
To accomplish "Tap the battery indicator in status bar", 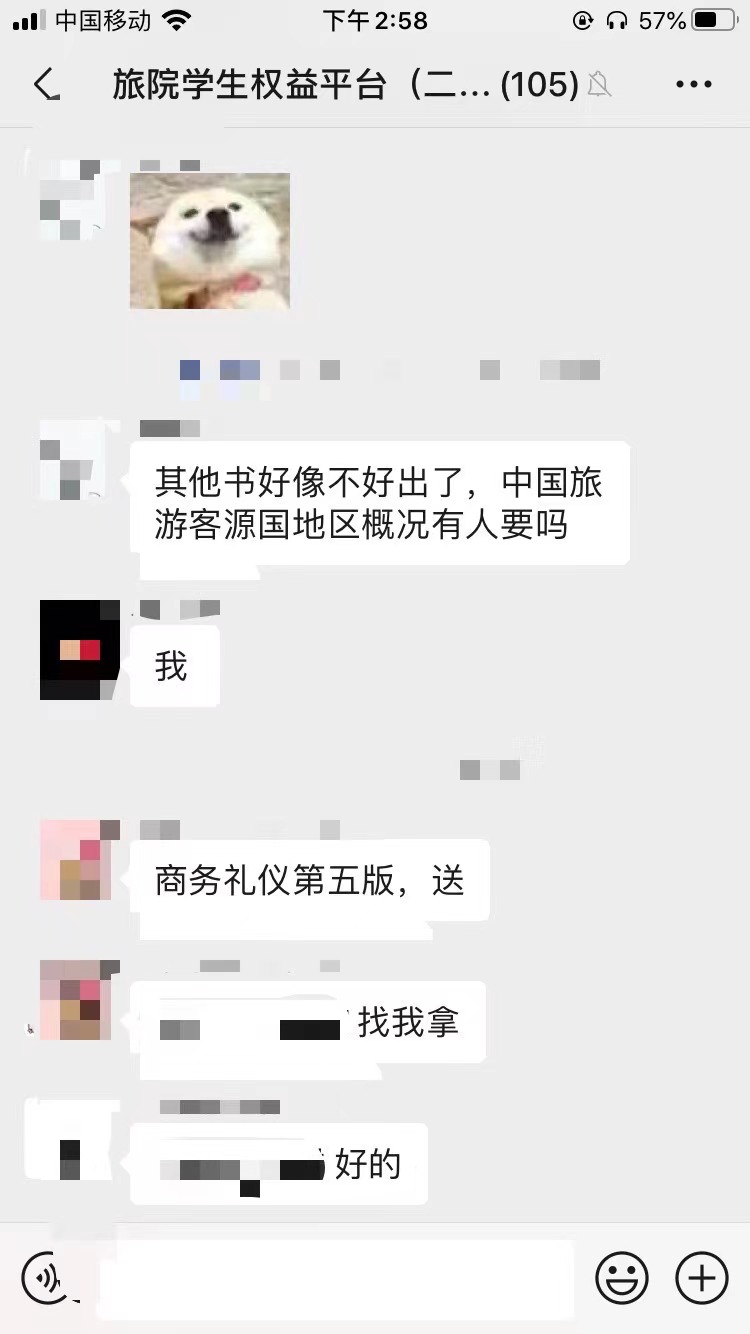I will (x=714, y=20).
